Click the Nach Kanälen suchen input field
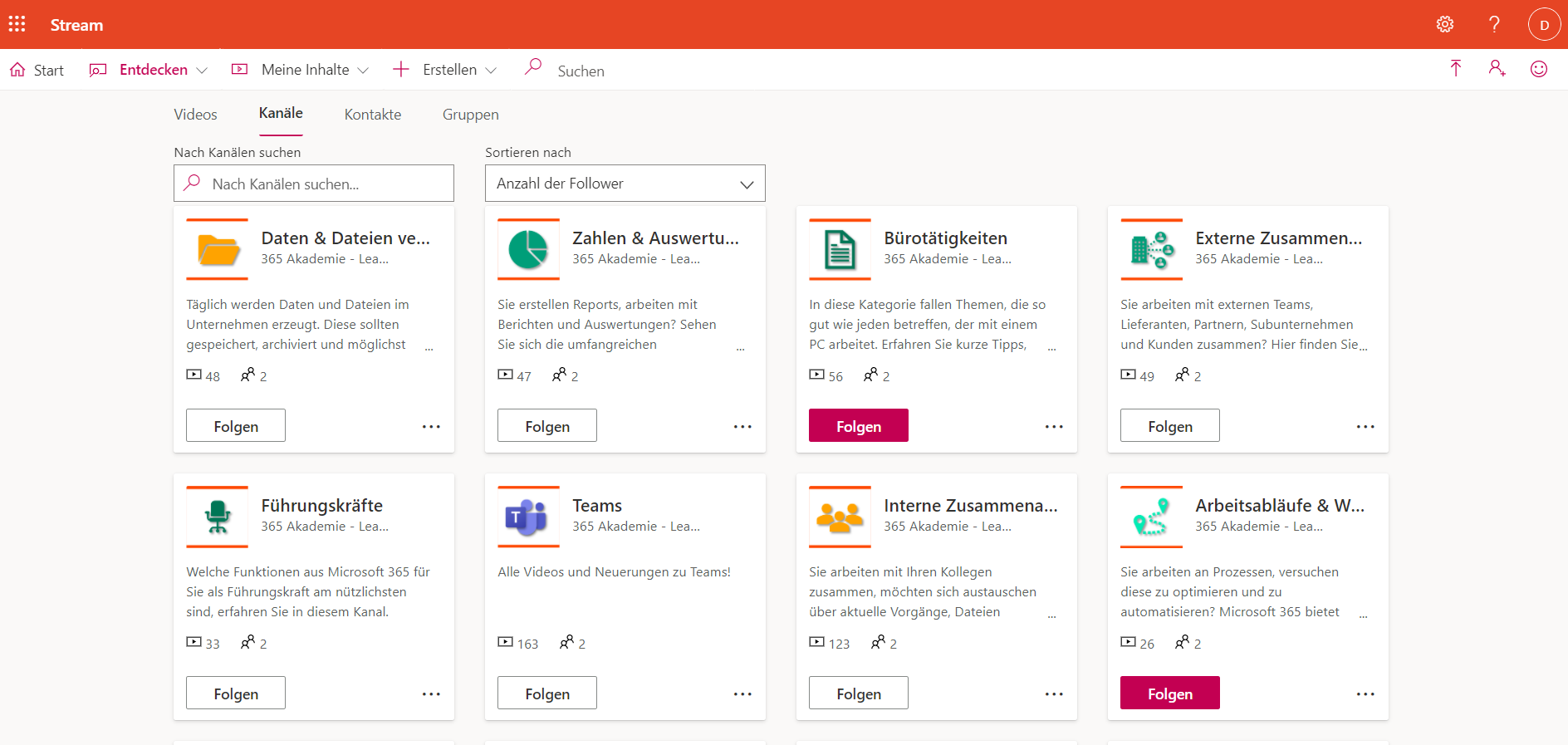This screenshot has width=1568, height=745. [314, 183]
